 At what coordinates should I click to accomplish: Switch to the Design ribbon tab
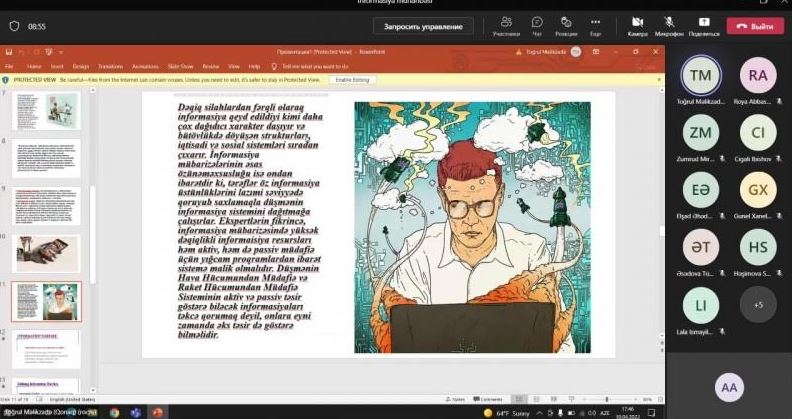pyautogui.click(x=80, y=67)
